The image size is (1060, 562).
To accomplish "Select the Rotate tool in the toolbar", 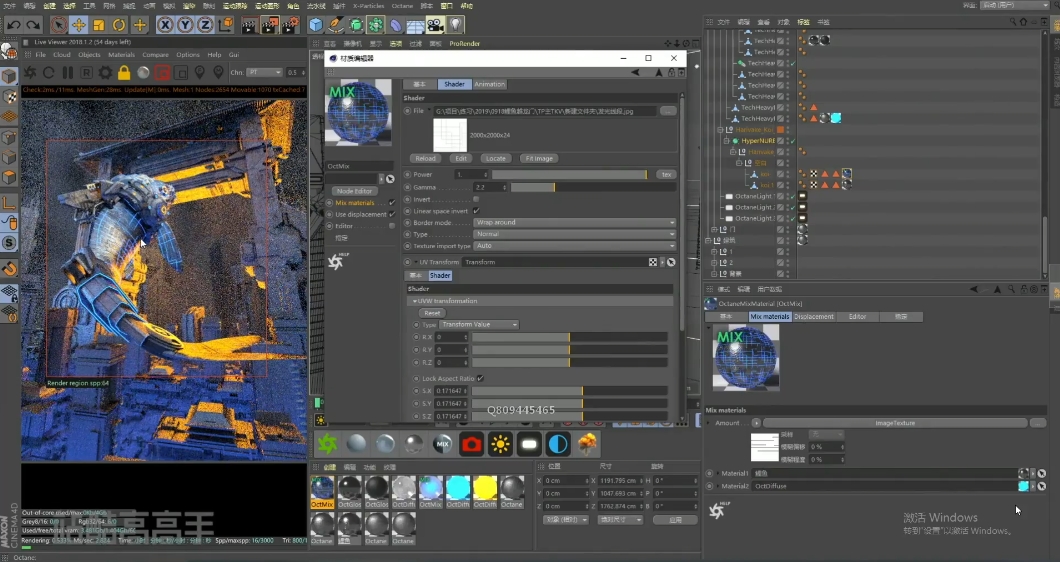I will coord(119,25).
